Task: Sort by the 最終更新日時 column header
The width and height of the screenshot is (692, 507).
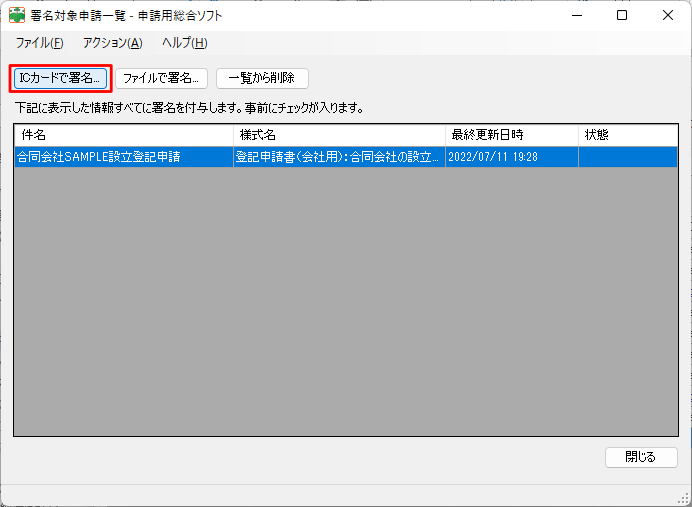Action: point(511,134)
